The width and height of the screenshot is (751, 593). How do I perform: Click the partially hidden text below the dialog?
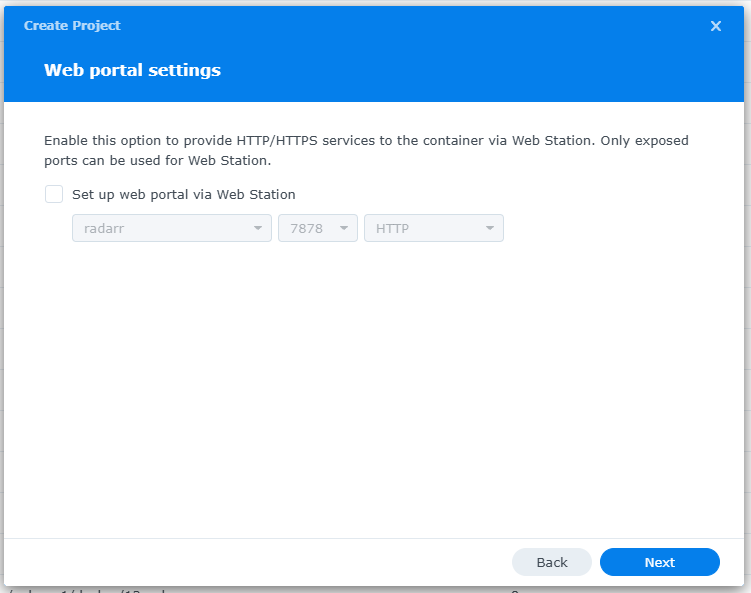click(x=90, y=590)
